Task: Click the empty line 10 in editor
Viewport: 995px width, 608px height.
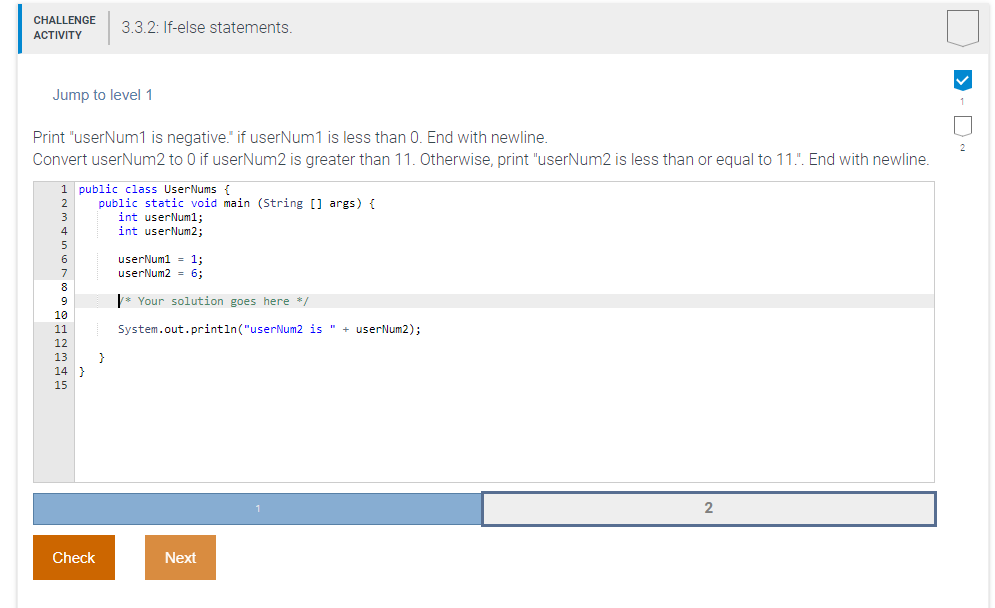Action: point(504,315)
